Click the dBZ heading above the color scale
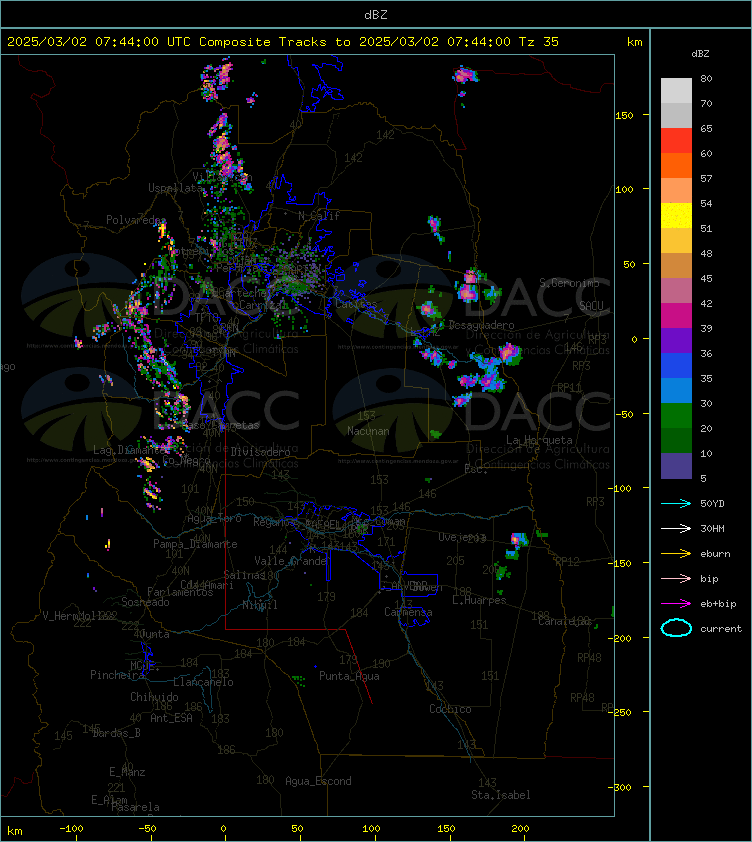This screenshot has width=752, height=842. click(x=700, y=54)
